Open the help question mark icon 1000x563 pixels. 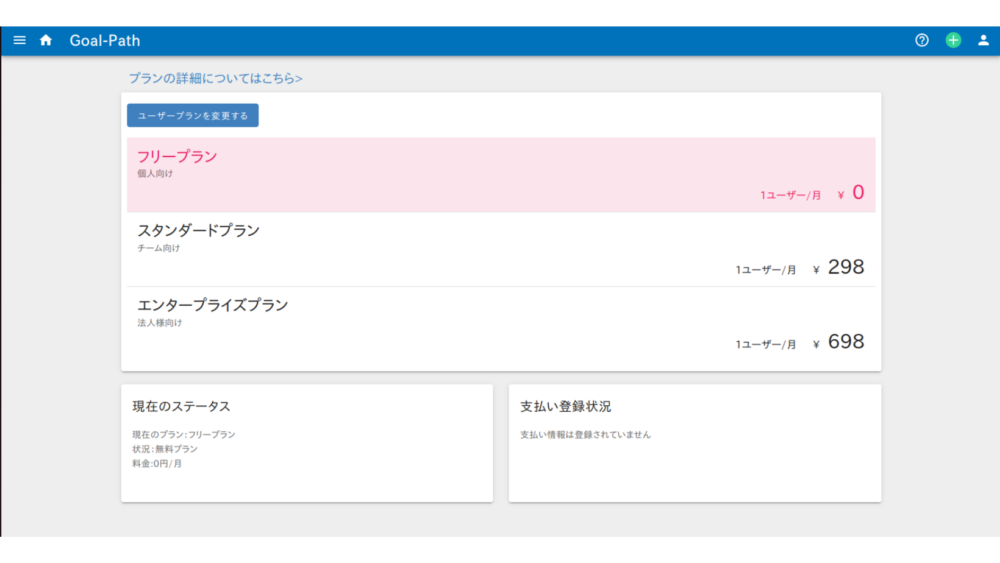pyautogui.click(x=922, y=40)
